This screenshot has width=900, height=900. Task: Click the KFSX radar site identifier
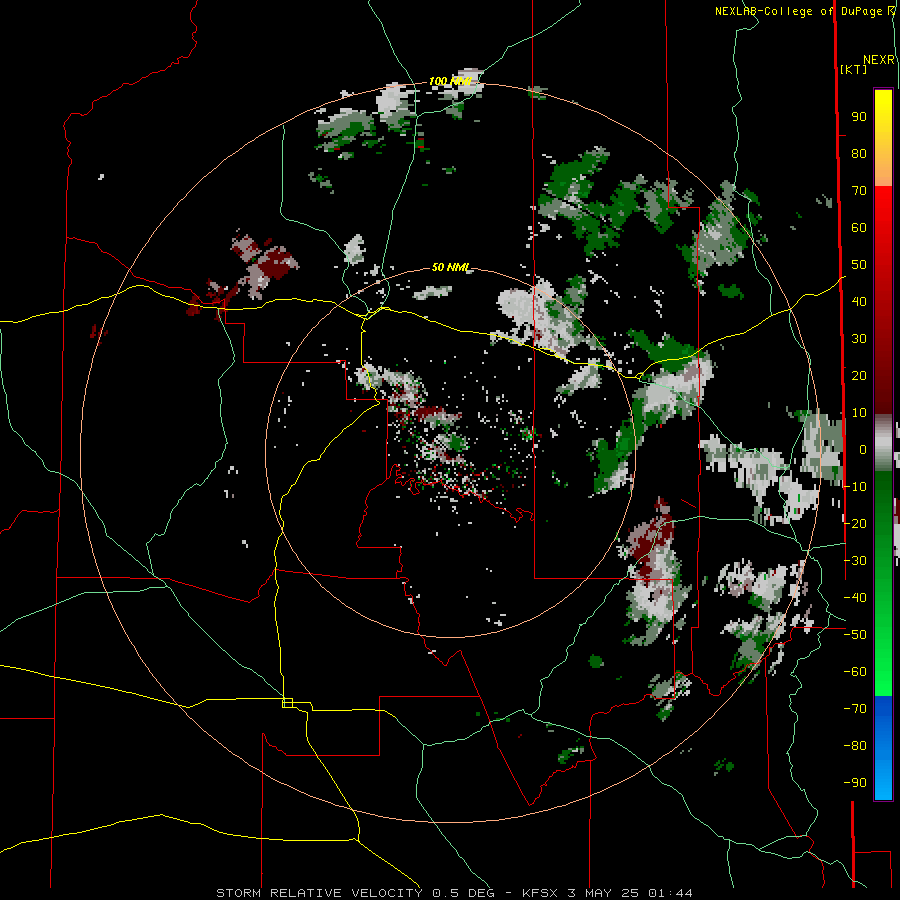click(540, 893)
